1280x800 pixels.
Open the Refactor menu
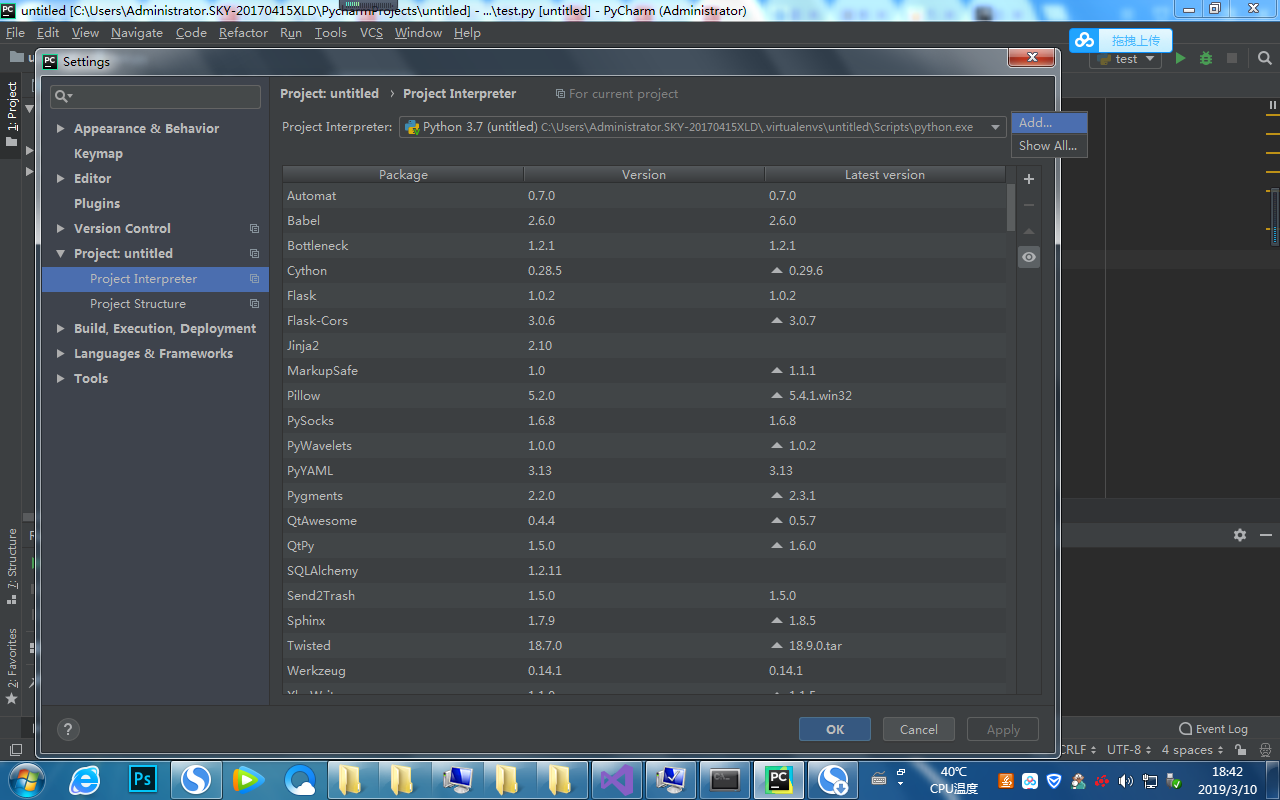coord(243,33)
